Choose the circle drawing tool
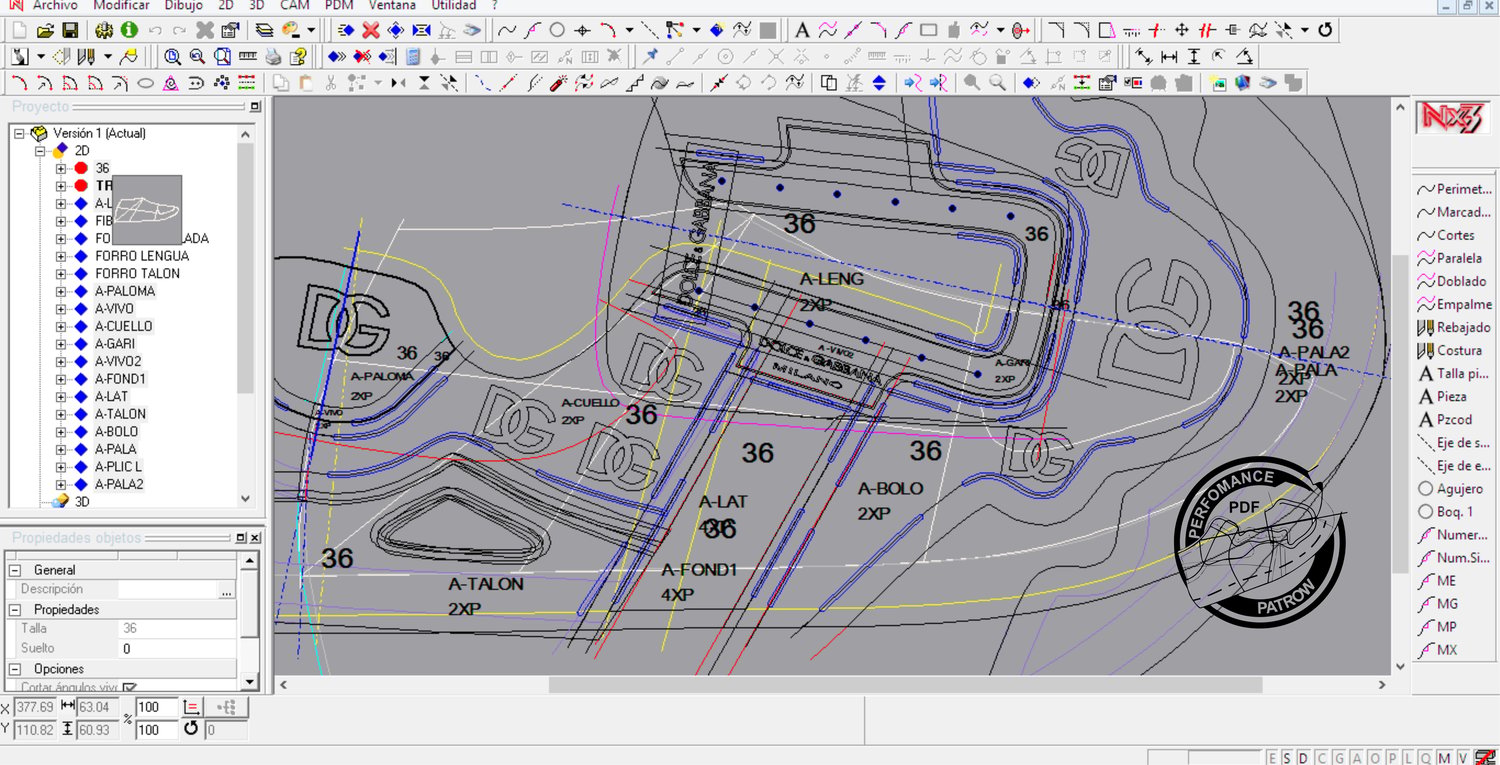Screen dimensions: 1500x765 pyautogui.click(x=557, y=30)
